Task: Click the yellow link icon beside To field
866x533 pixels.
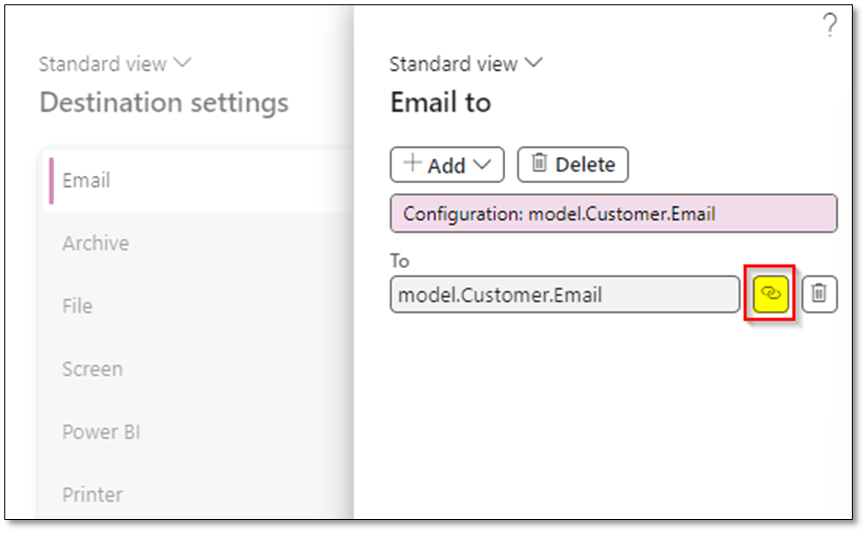Action: click(770, 293)
